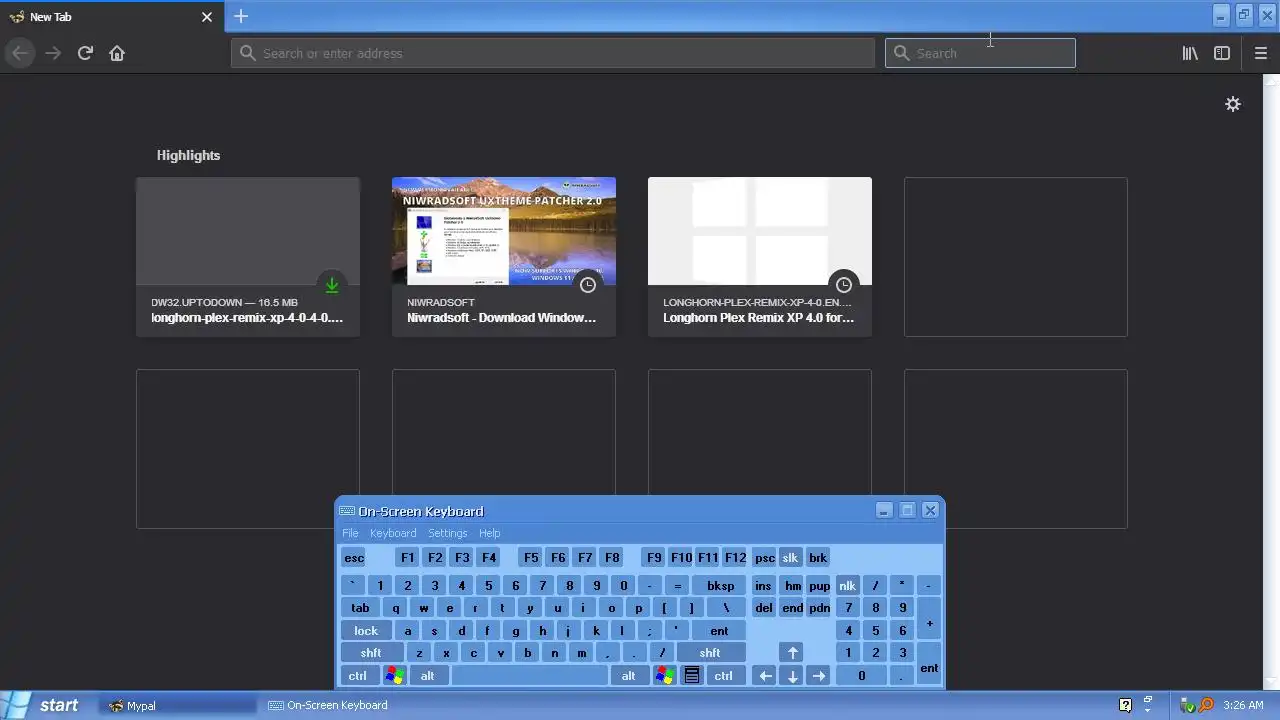Toggle the nlk num lock key

pyautogui.click(x=847, y=586)
